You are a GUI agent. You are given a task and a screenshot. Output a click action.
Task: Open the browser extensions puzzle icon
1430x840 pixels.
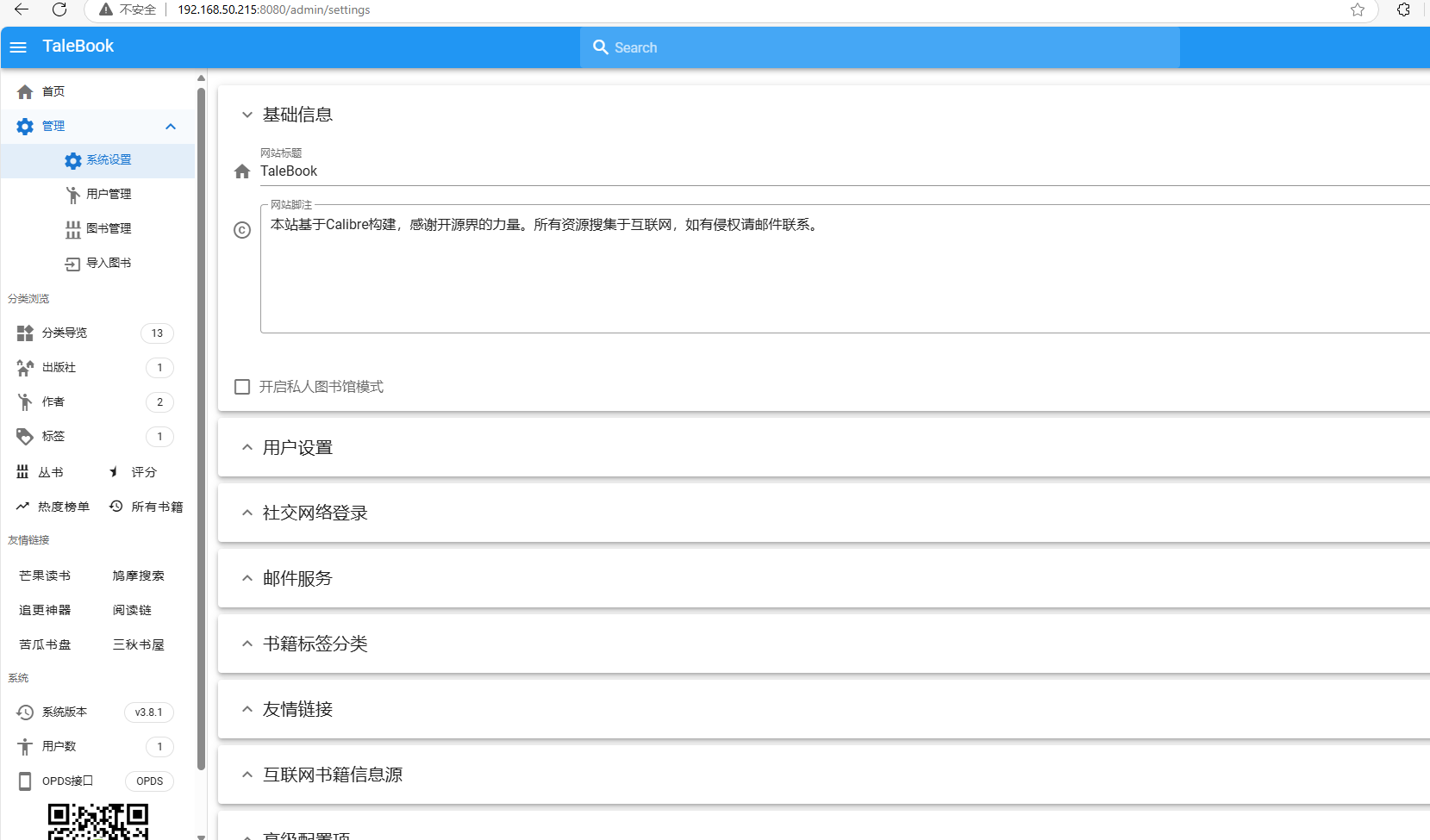(x=1403, y=9)
